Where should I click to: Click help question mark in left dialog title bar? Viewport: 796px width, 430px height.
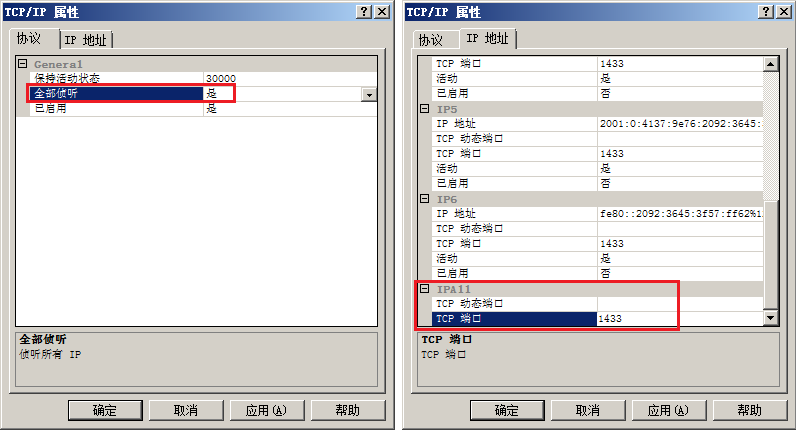363,12
